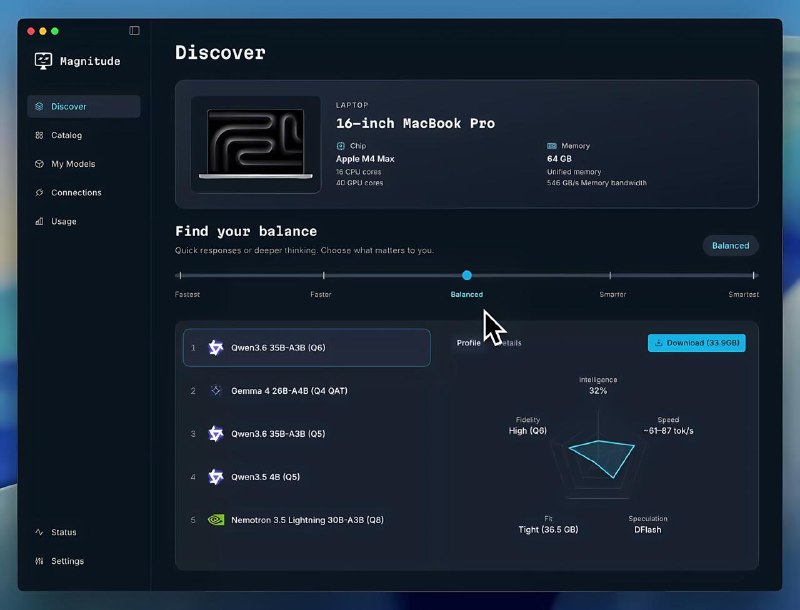
Task: Select the Profile tab
Action: click(468, 343)
